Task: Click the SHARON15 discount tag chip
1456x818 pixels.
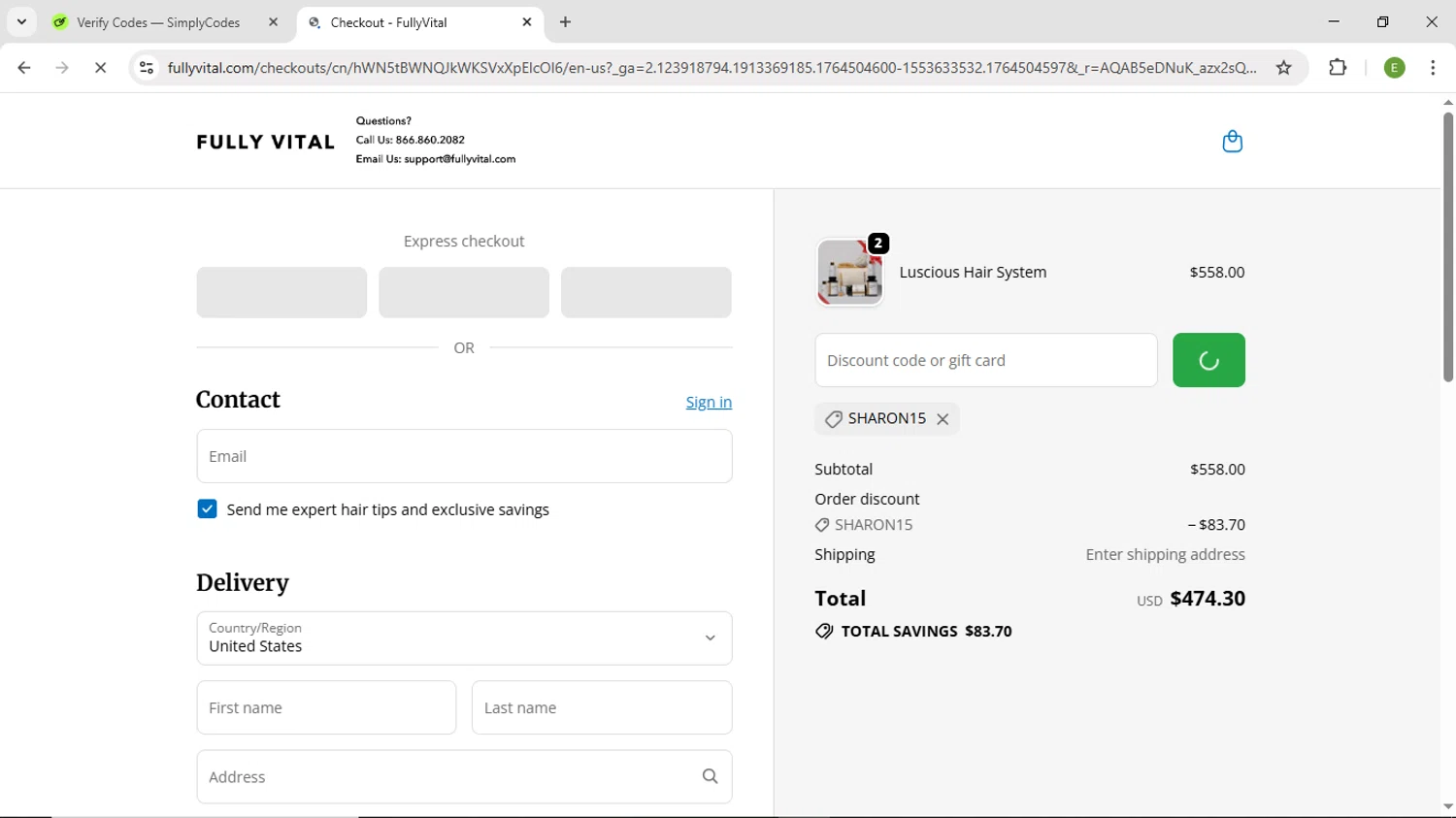Action: pos(886,419)
